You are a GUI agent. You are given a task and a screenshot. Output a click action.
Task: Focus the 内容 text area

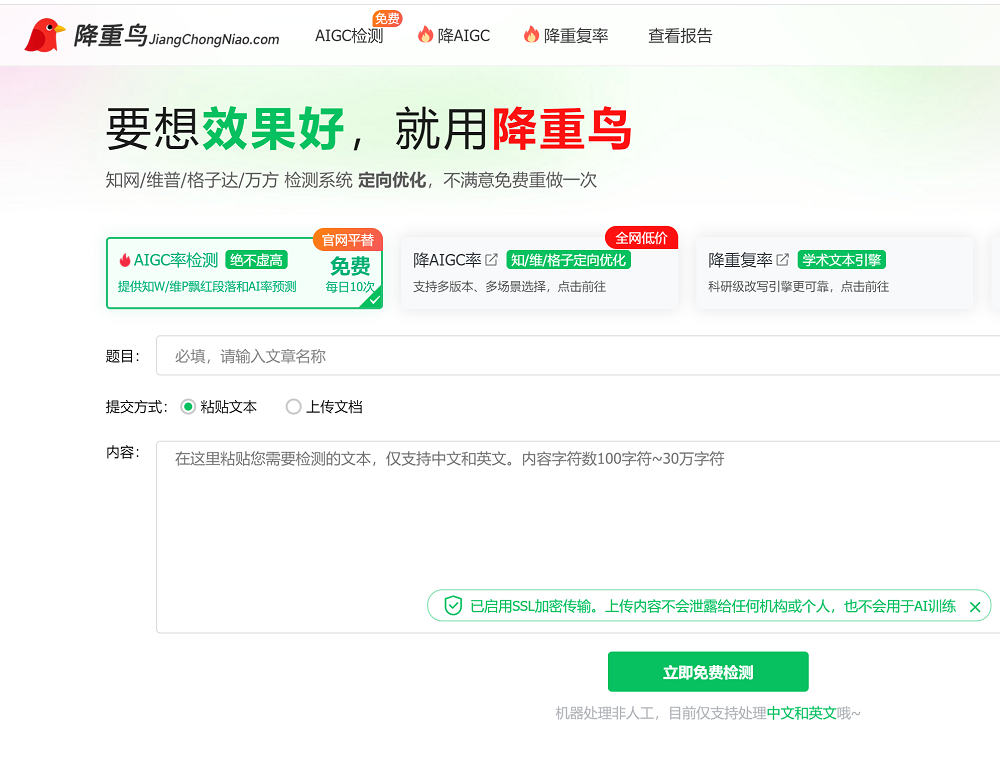coord(578,537)
